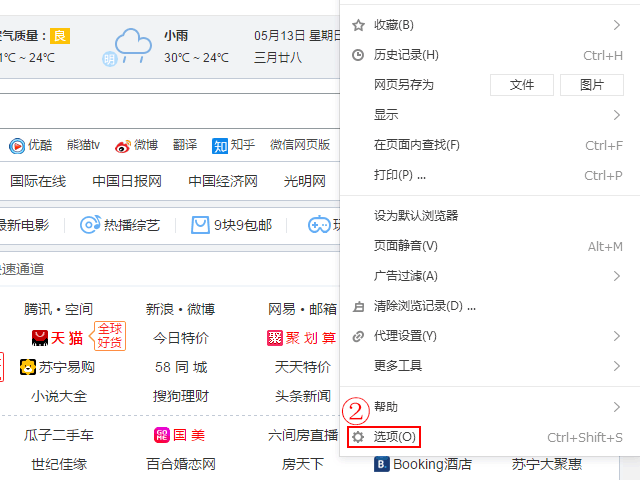This screenshot has width=640, height=480.
Task: Open the 新浪 link
Action: pyautogui.click(x=160, y=309)
